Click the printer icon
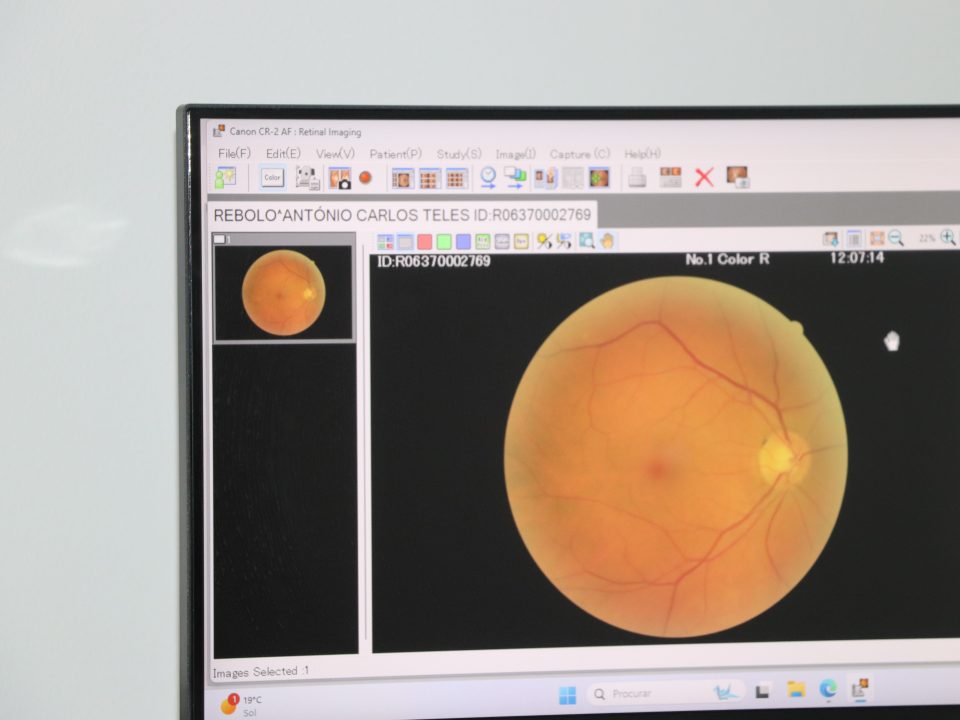960x720 pixels. (x=636, y=178)
